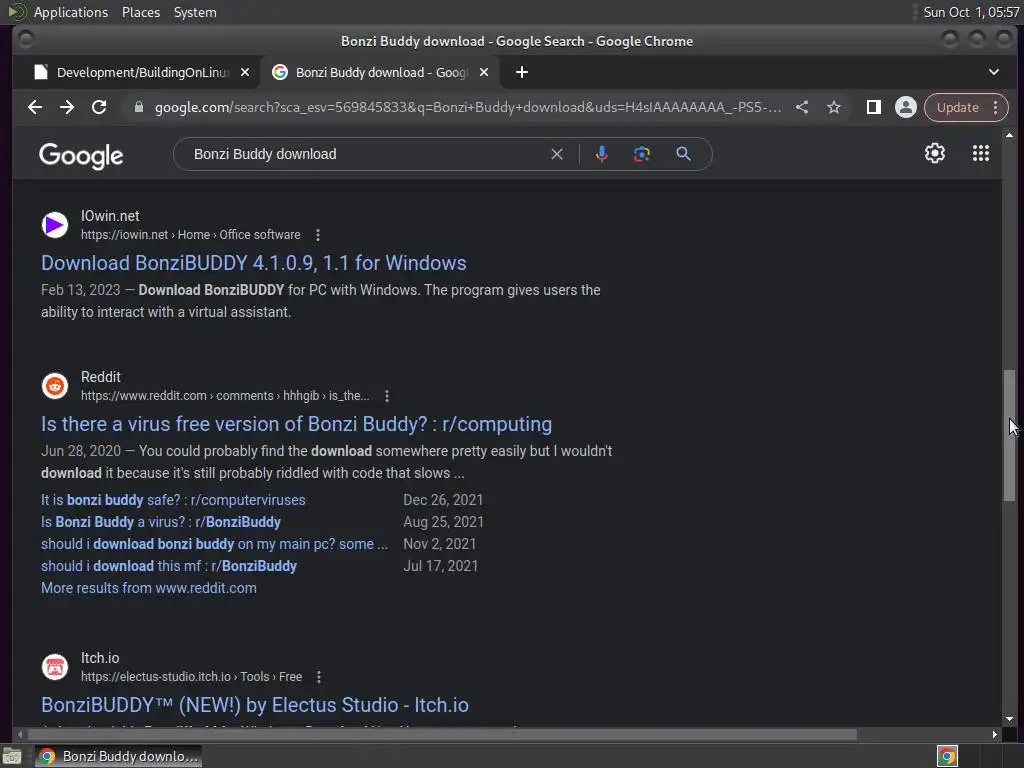Image resolution: width=1024 pixels, height=768 pixels.
Task: Go to Google home via the logo
Action: [x=81, y=155]
